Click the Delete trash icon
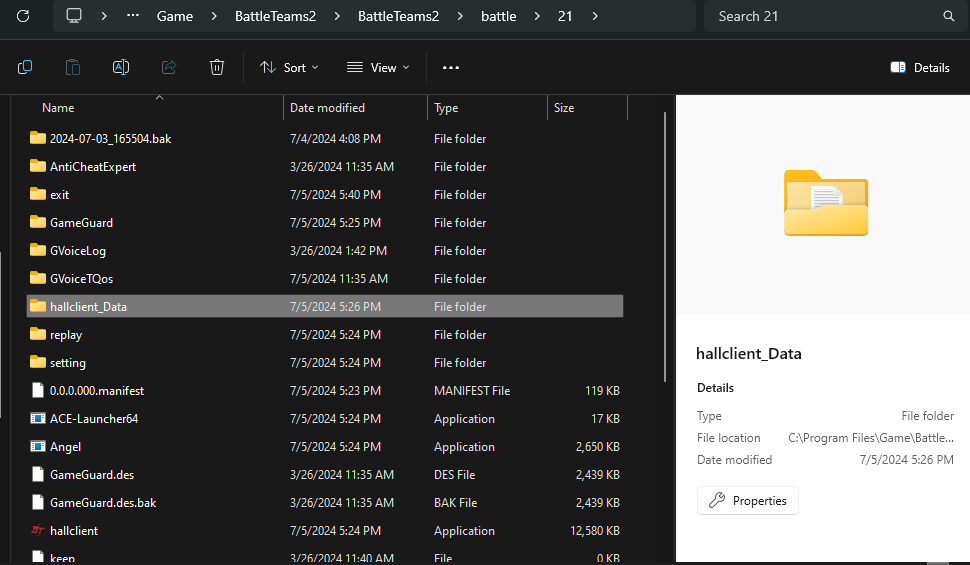The image size is (970, 565). tap(217, 67)
